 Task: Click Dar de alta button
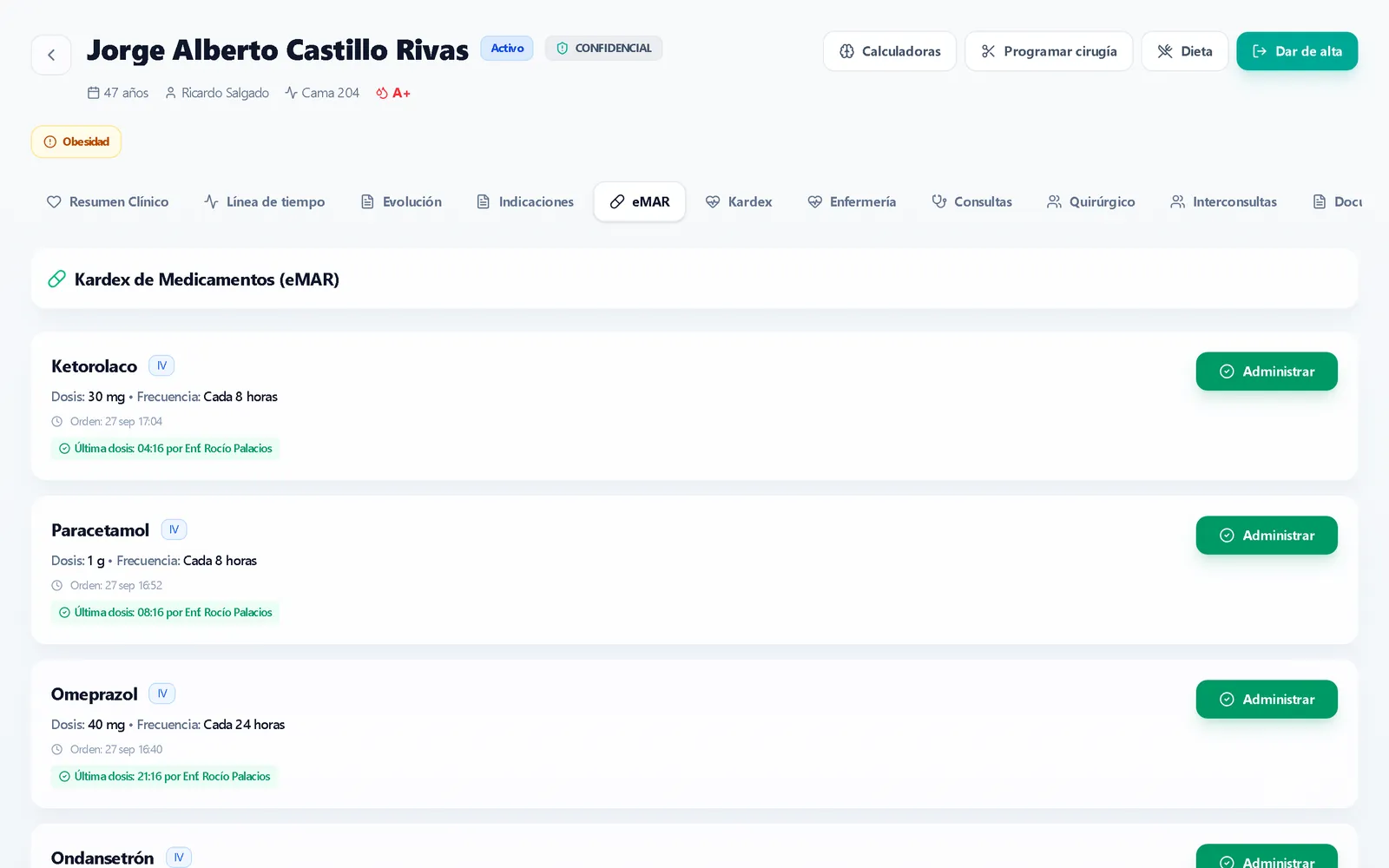click(1297, 51)
